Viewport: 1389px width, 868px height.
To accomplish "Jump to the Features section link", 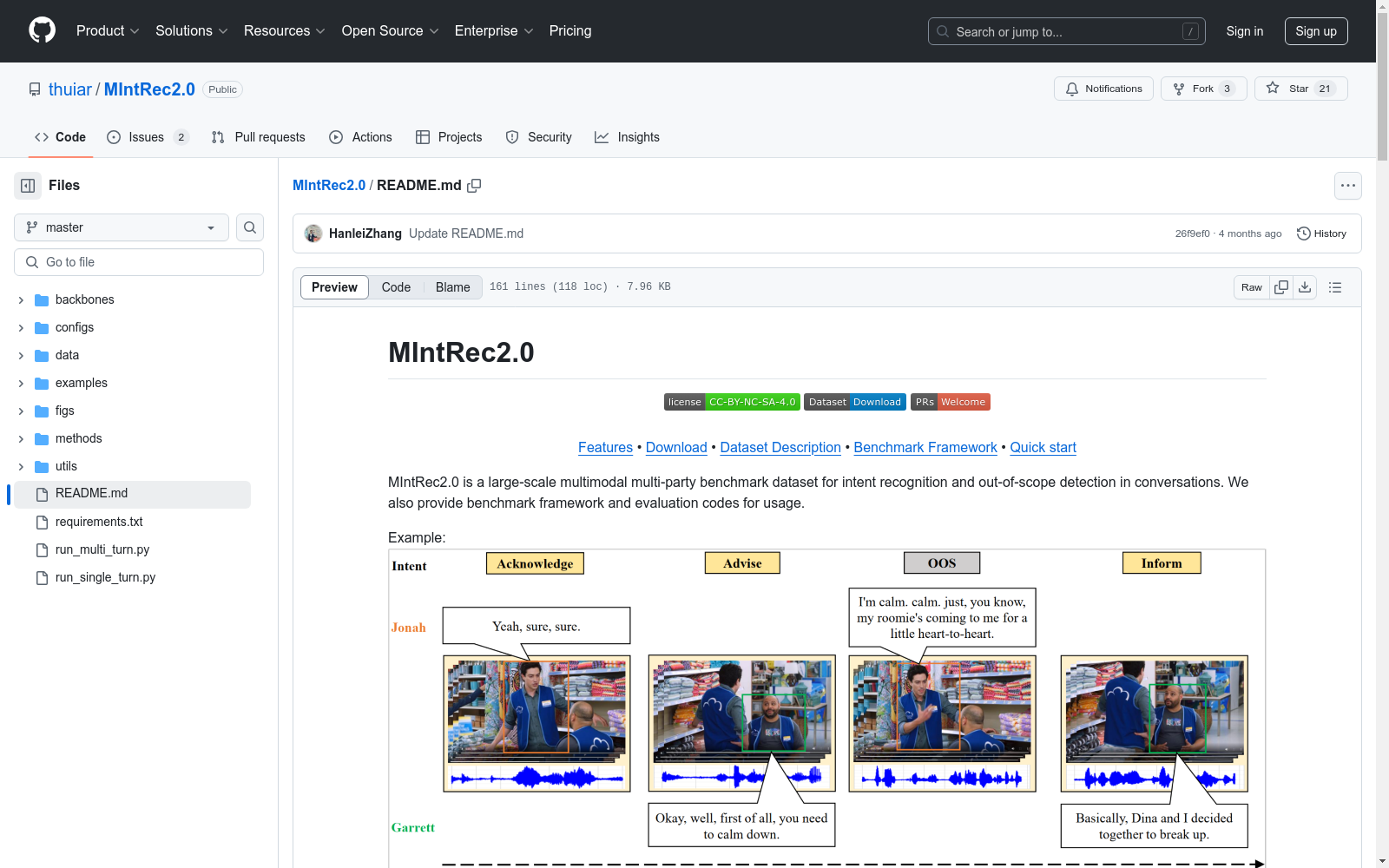I will click(605, 447).
